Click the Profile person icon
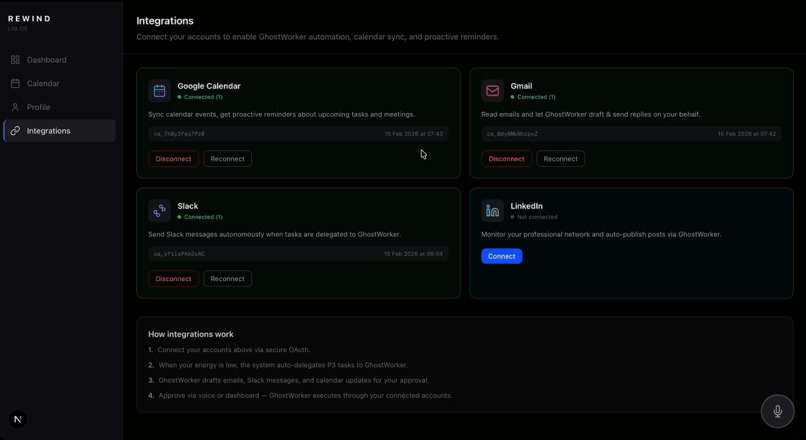The height and width of the screenshot is (440, 806). (x=15, y=107)
